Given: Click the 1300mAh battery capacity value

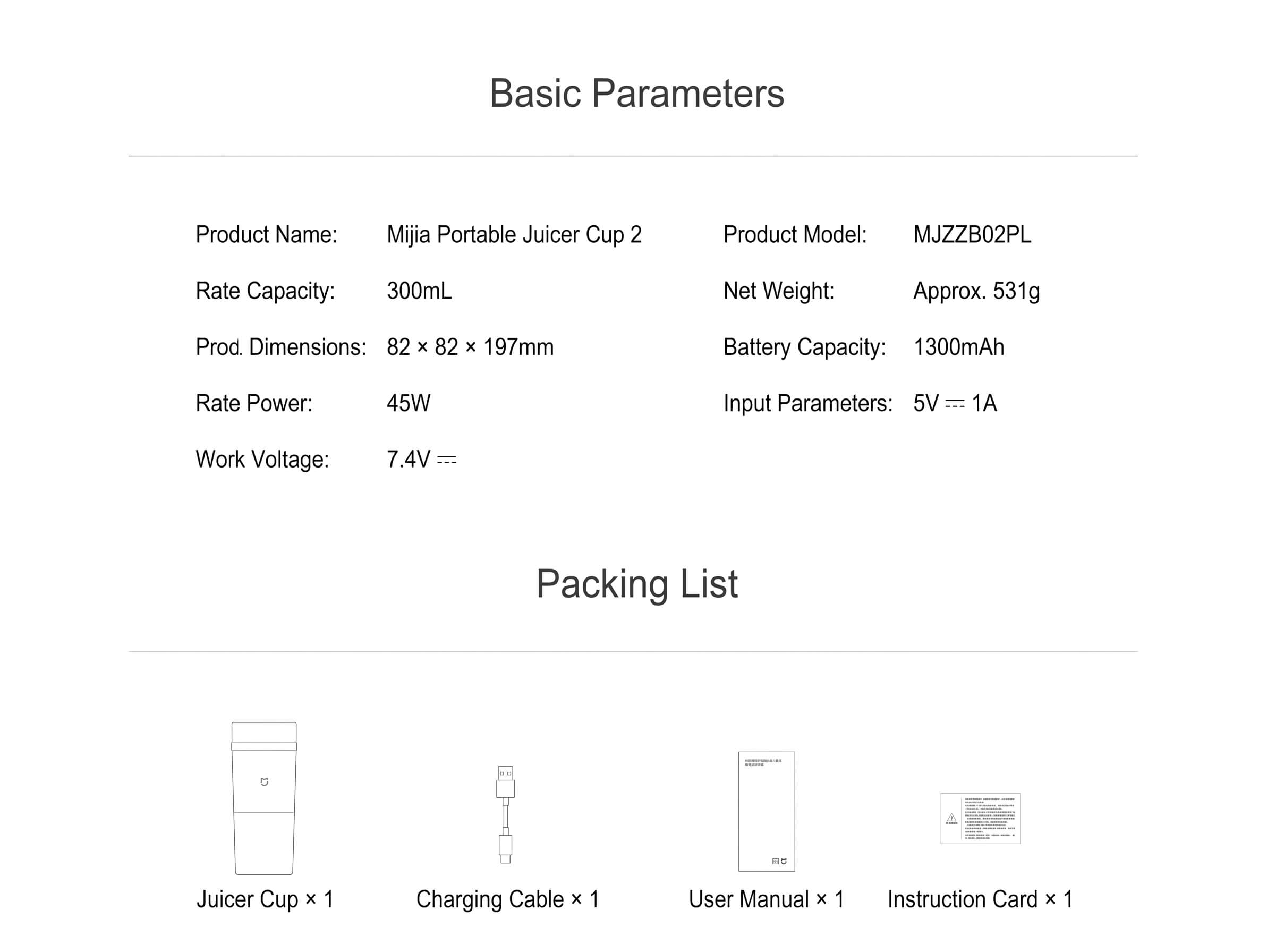Looking at the screenshot, I should (x=959, y=347).
